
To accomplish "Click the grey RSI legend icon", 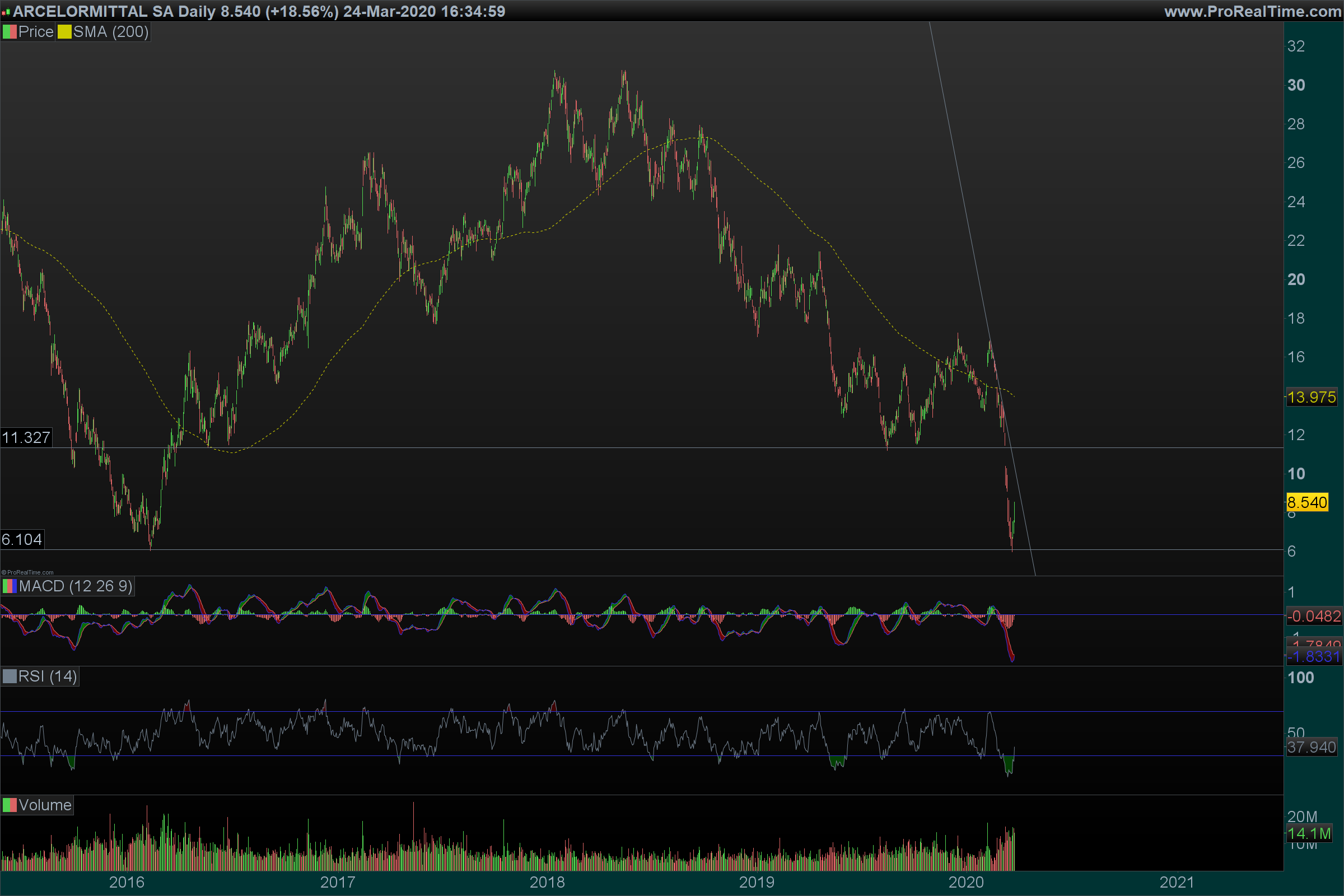I will (9, 676).
